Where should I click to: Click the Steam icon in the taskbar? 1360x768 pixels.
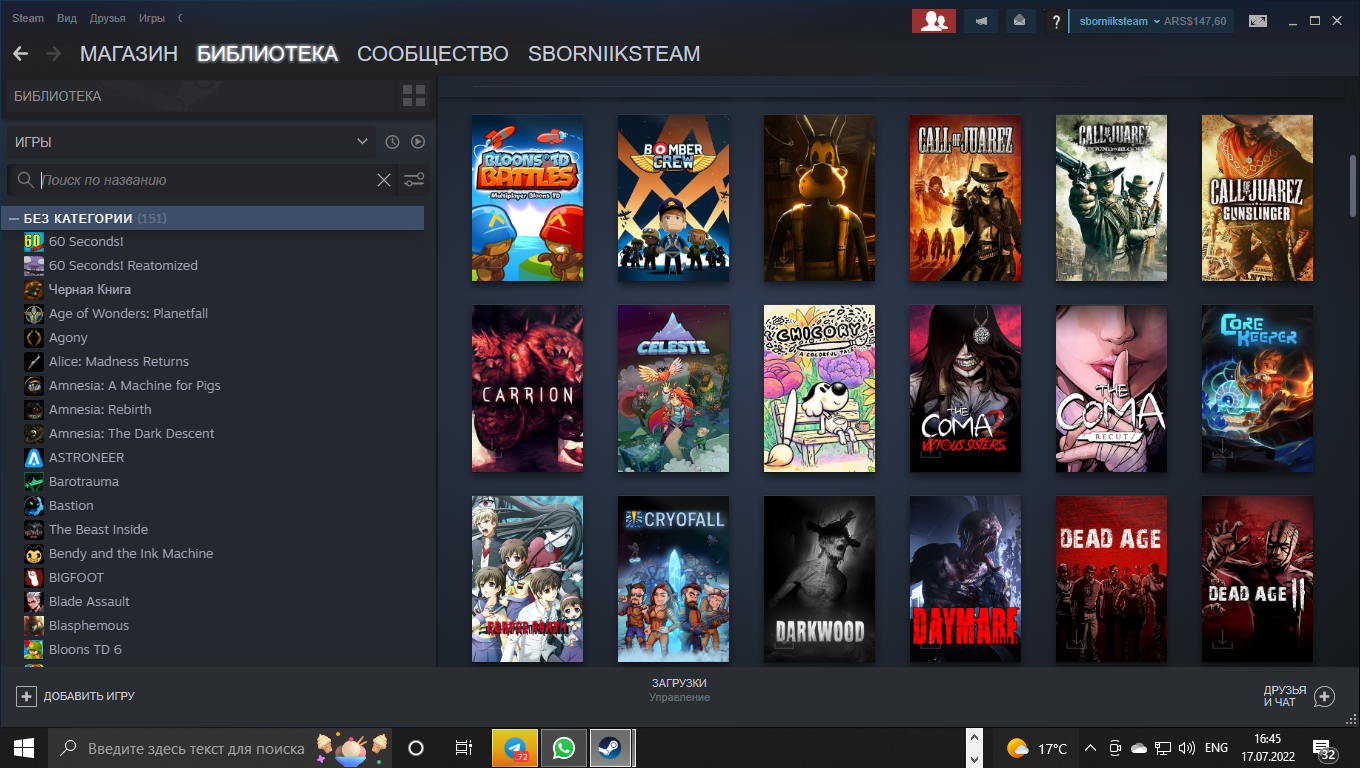pos(609,748)
